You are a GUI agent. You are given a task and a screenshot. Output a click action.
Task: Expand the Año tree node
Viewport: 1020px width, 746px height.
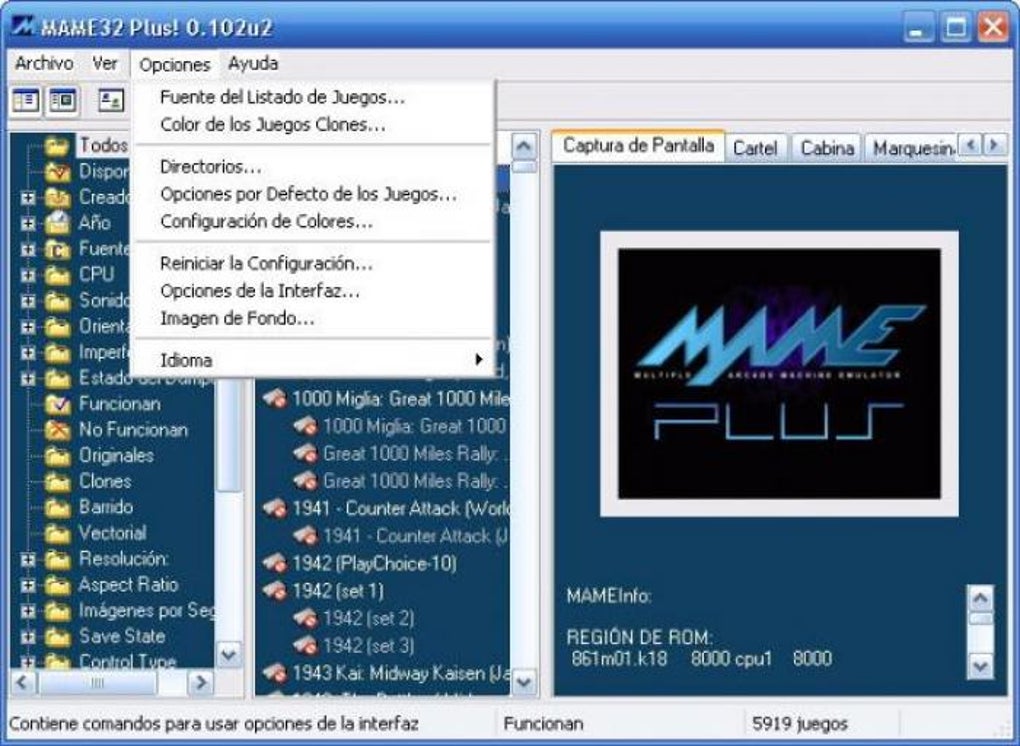[x=28, y=223]
